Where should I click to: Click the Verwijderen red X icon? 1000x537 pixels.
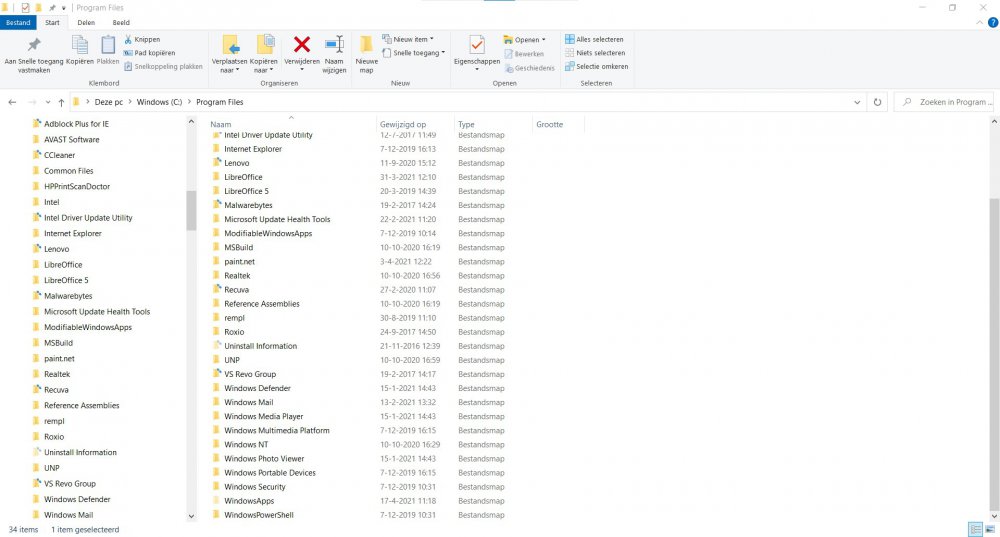click(x=301, y=45)
